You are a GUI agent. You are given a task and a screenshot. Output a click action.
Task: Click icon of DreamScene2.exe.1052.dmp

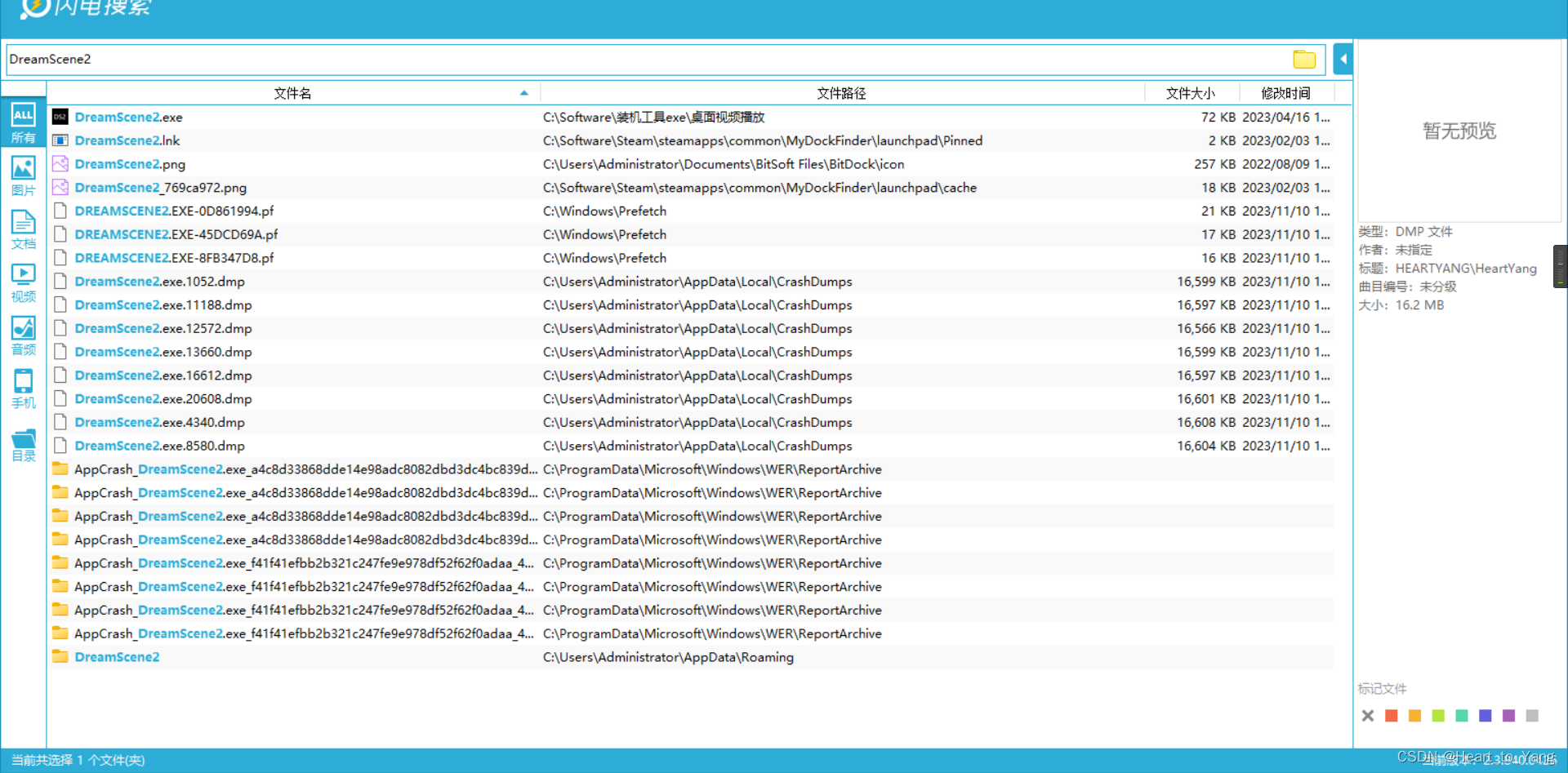point(60,281)
